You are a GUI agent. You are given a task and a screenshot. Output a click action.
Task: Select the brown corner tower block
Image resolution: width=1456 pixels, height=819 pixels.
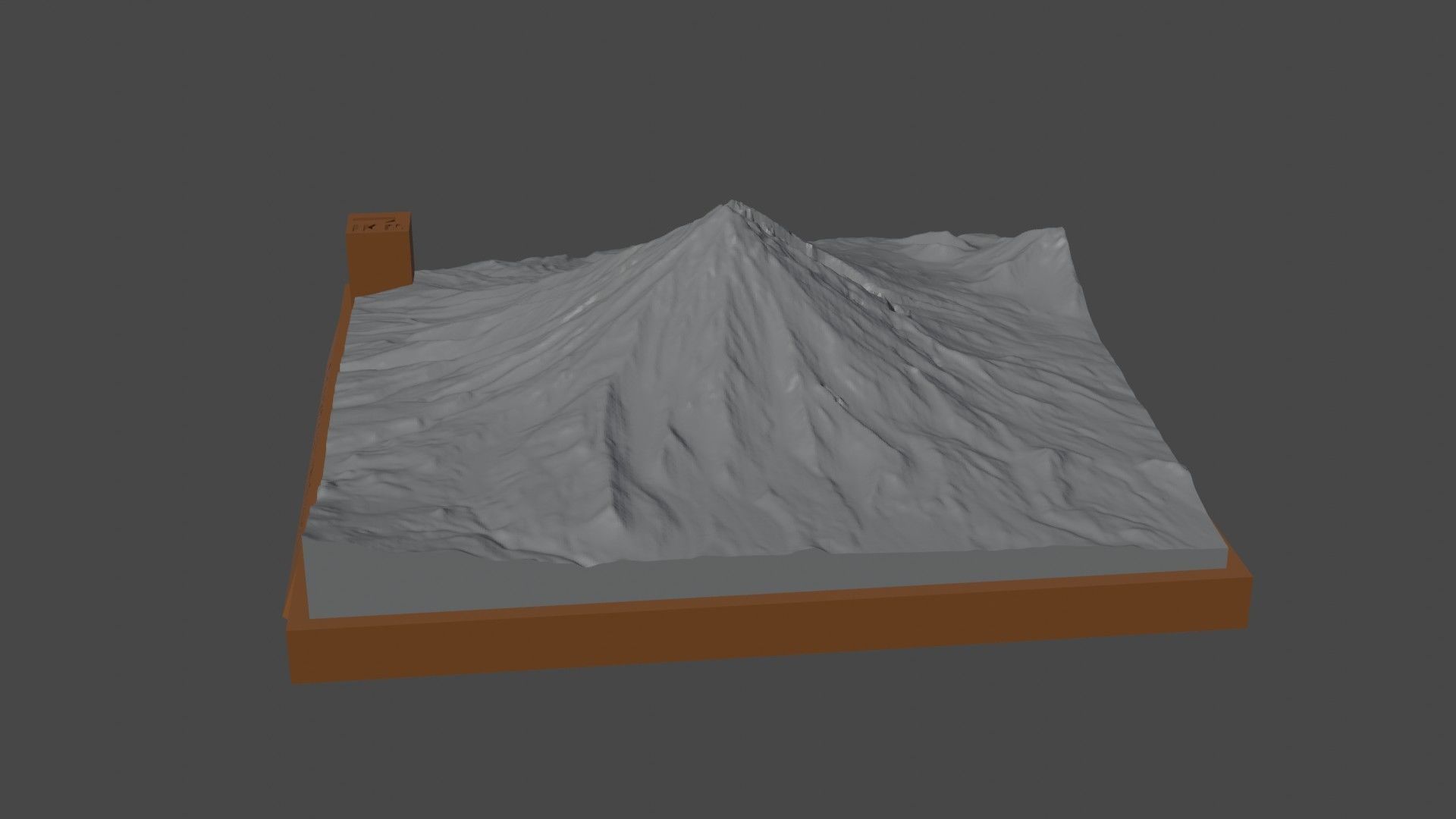pos(380,262)
